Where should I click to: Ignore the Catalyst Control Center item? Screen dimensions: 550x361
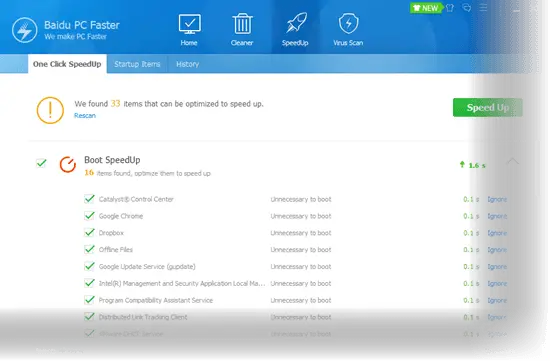497,200
